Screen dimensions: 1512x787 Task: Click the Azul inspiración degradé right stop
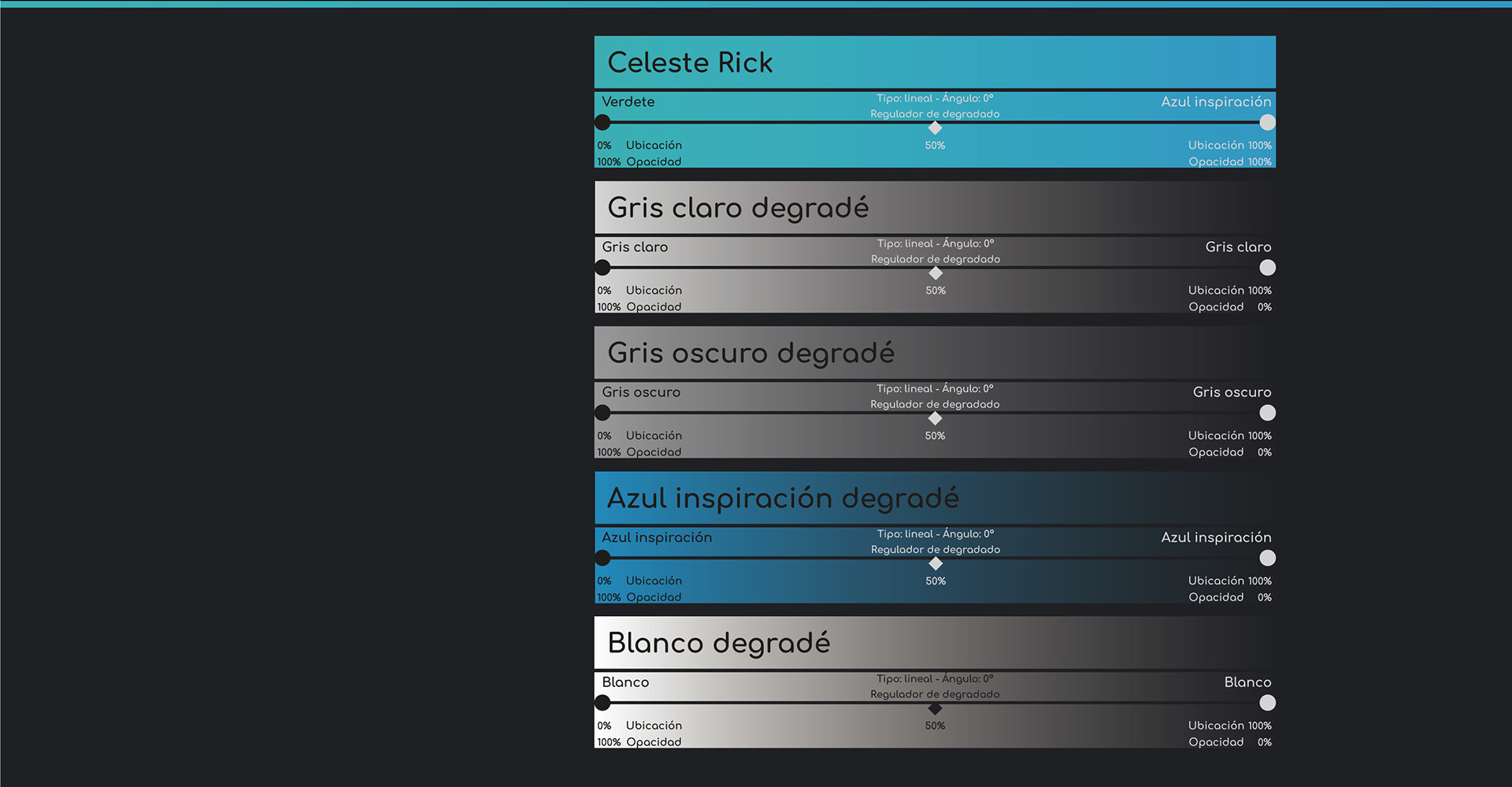pyautogui.click(x=1267, y=558)
